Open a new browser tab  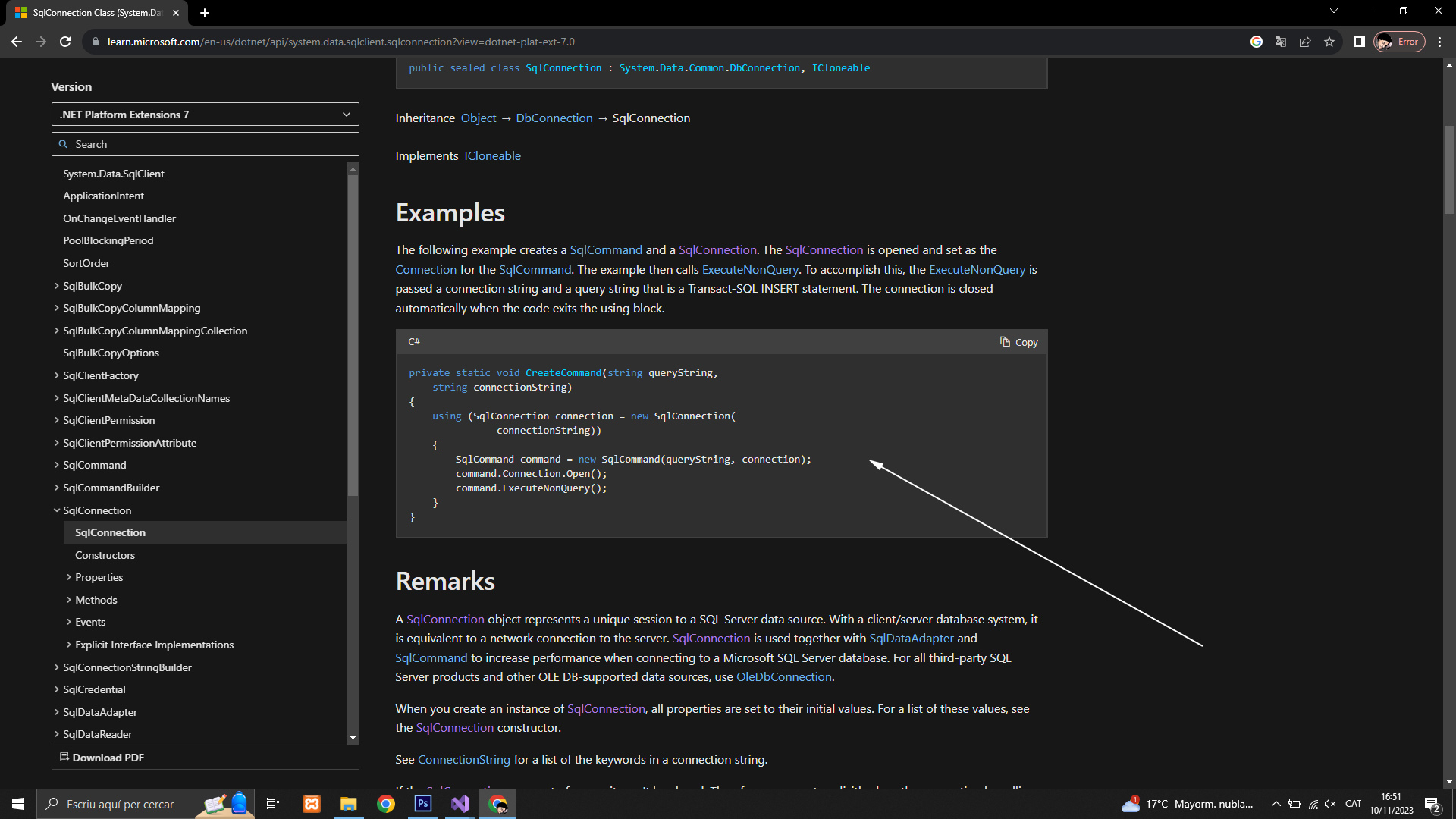[x=205, y=13]
